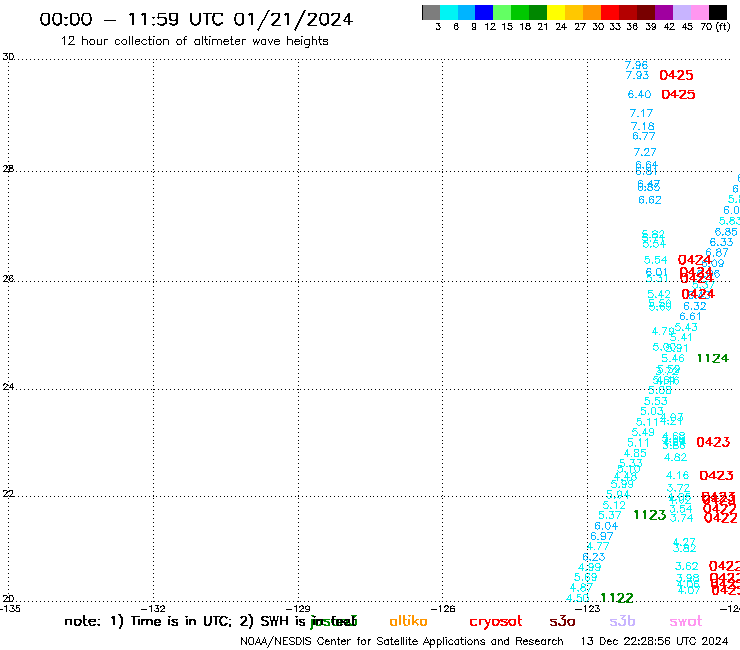The height and width of the screenshot is (650, 740).
Task: Click the green '1122' time label
Action: tap(617, 598)
